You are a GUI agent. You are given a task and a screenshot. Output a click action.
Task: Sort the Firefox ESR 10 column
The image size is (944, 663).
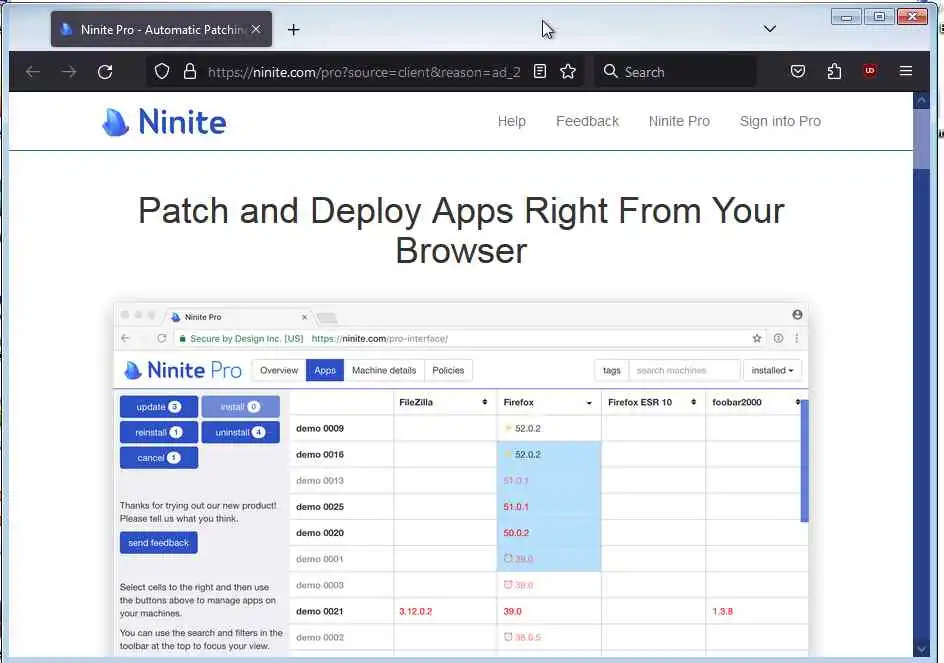click(x=694, y=402)
